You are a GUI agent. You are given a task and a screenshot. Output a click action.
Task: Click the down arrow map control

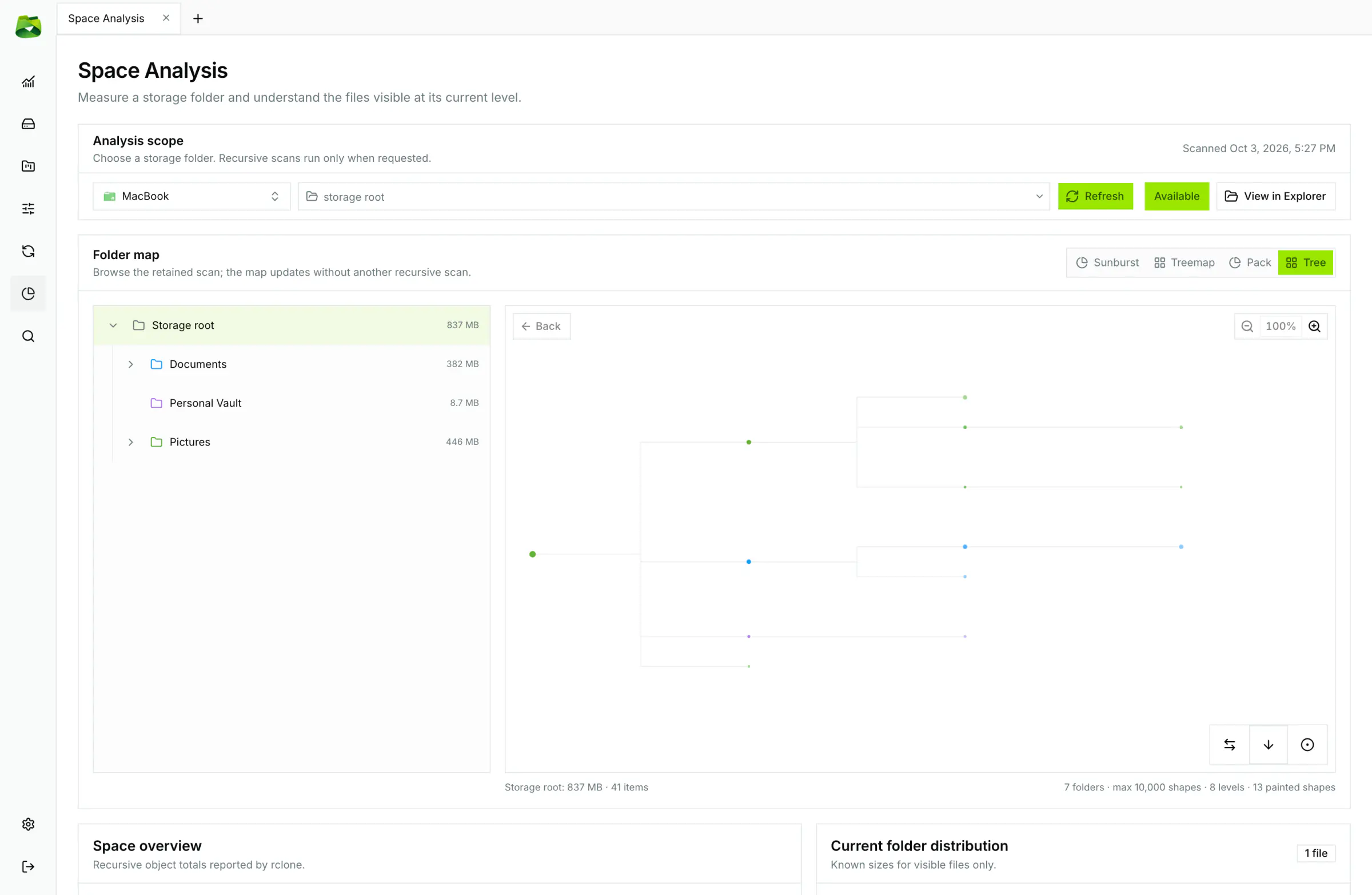pos(1268,745)
